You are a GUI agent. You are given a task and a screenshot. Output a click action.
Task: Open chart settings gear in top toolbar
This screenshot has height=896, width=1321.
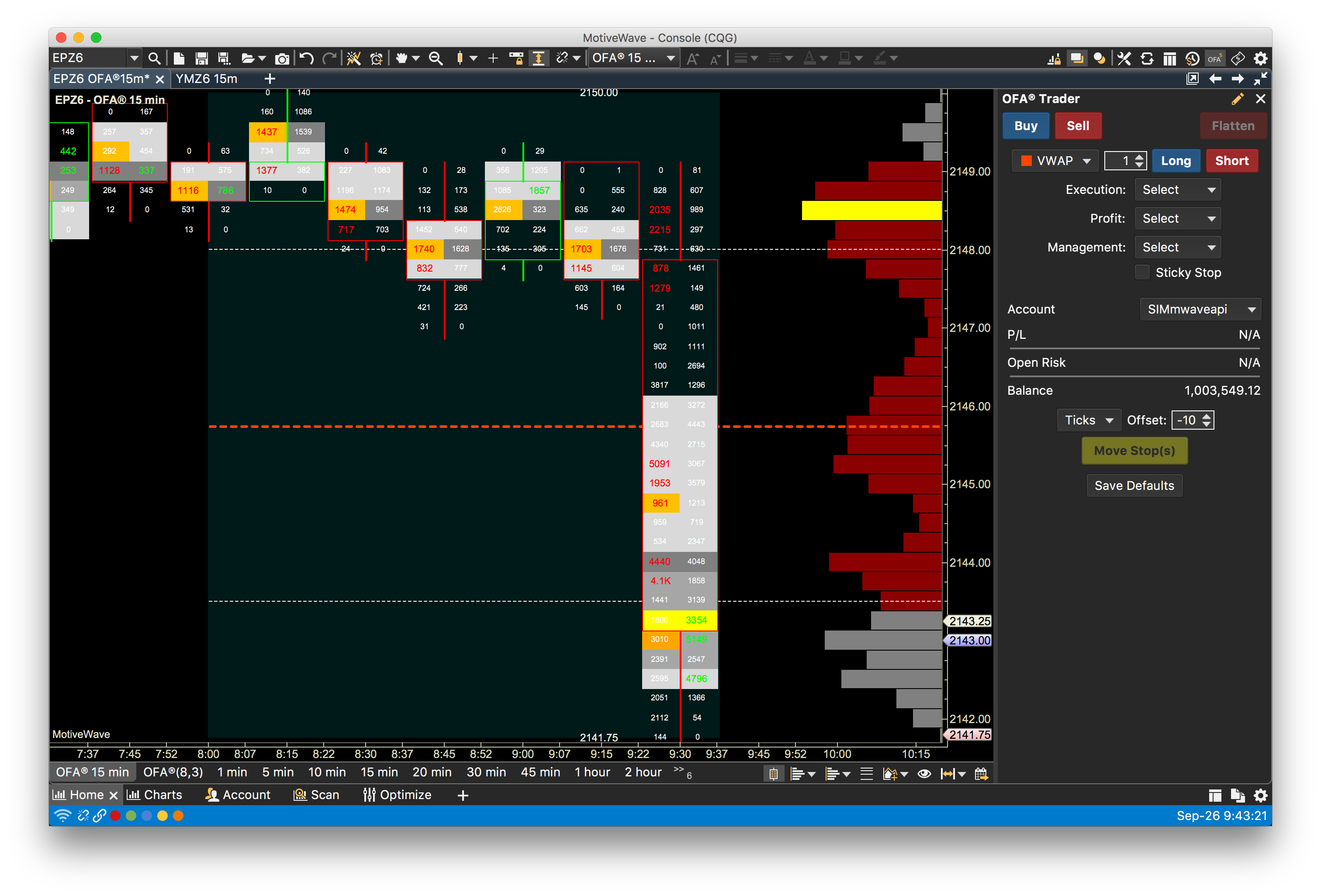pos(1261,59)
